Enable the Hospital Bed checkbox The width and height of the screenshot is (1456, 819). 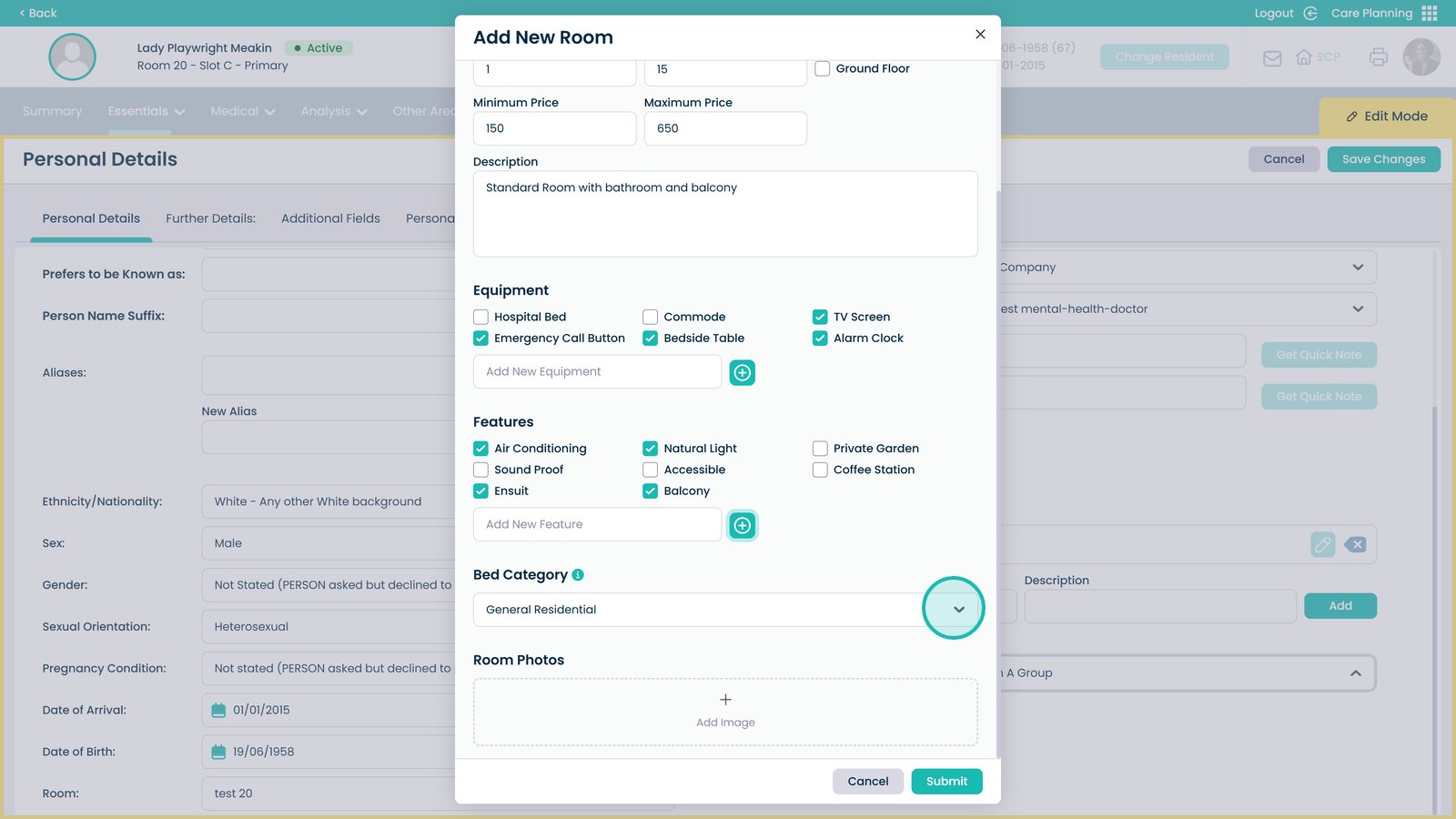(x=480, y=317)
